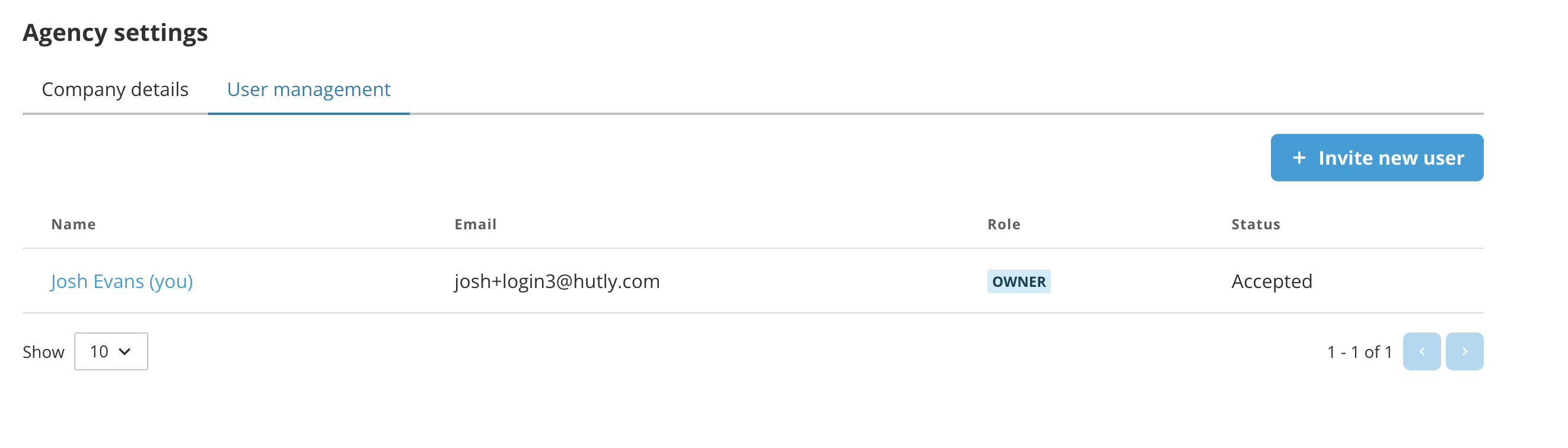Click the dropdown chevron beside 10
The image size is (1568, 448).
pyautogui.click(x=125, y=351)
